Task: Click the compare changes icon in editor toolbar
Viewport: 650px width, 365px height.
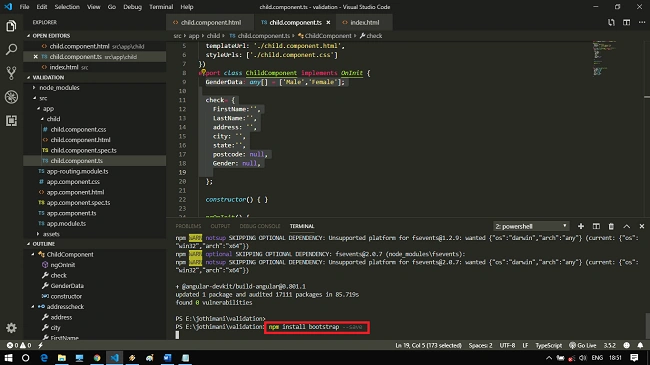Action: [x=611, y=22]
